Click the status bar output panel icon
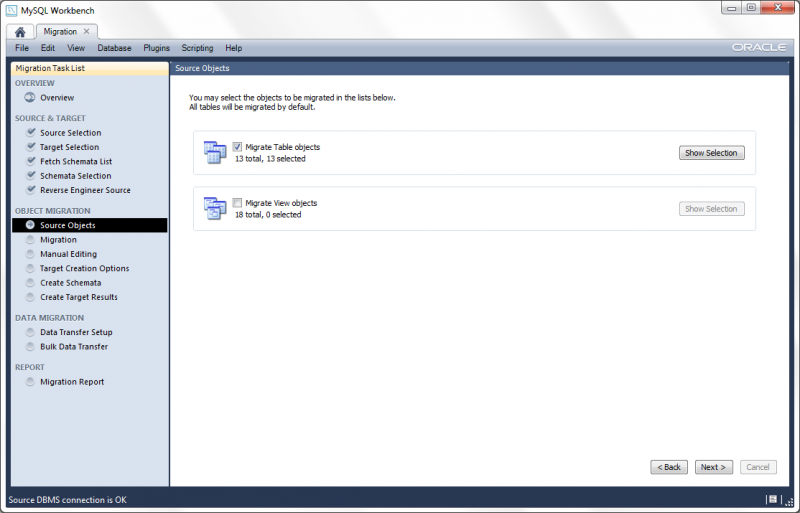 772,499
